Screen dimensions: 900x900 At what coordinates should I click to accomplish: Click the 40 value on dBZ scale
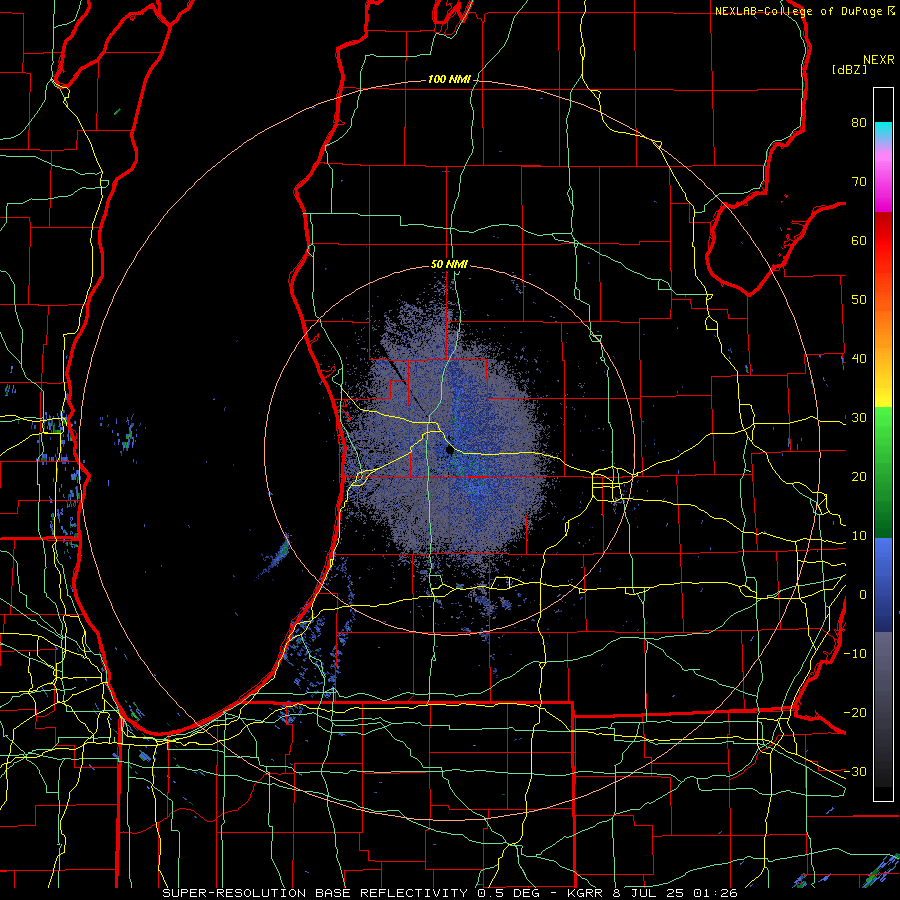[859, 359]
